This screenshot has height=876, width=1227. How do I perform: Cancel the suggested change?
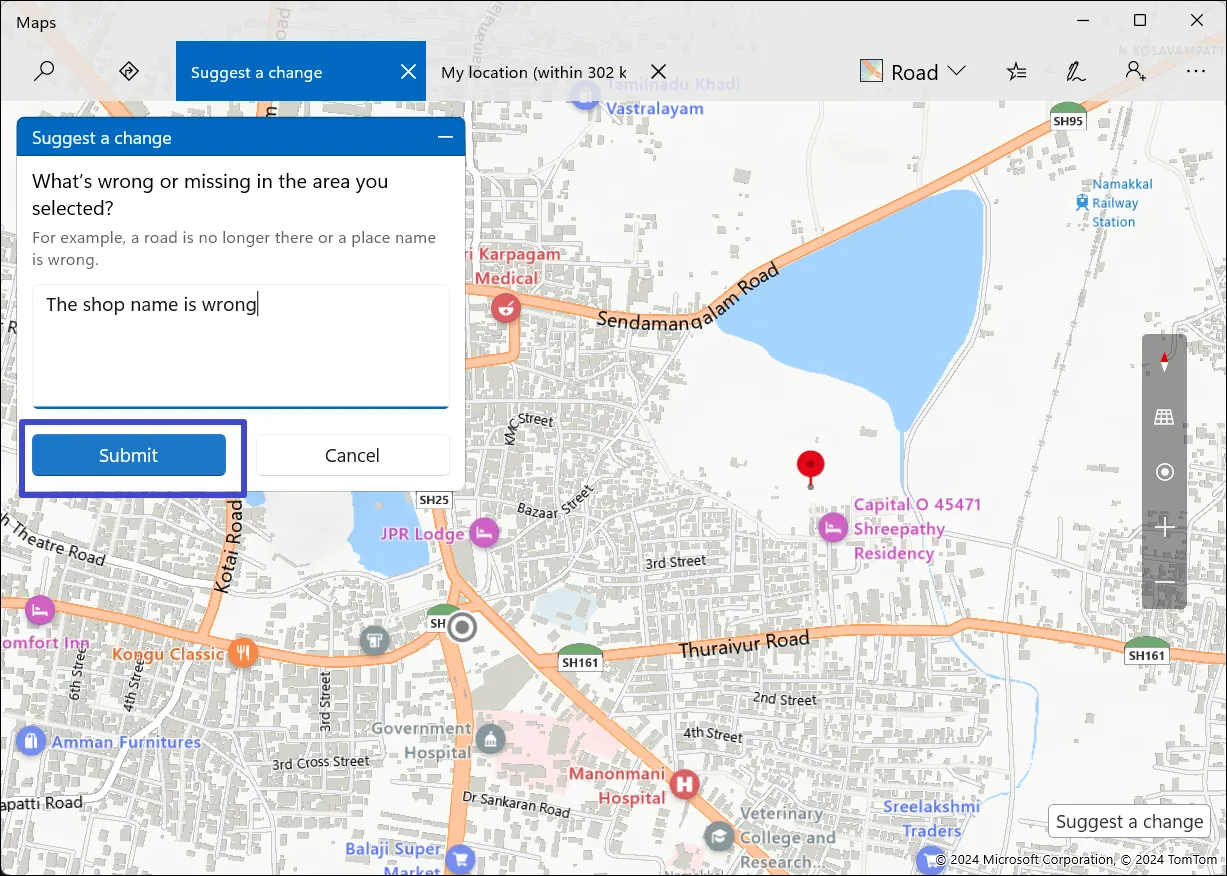352,455
